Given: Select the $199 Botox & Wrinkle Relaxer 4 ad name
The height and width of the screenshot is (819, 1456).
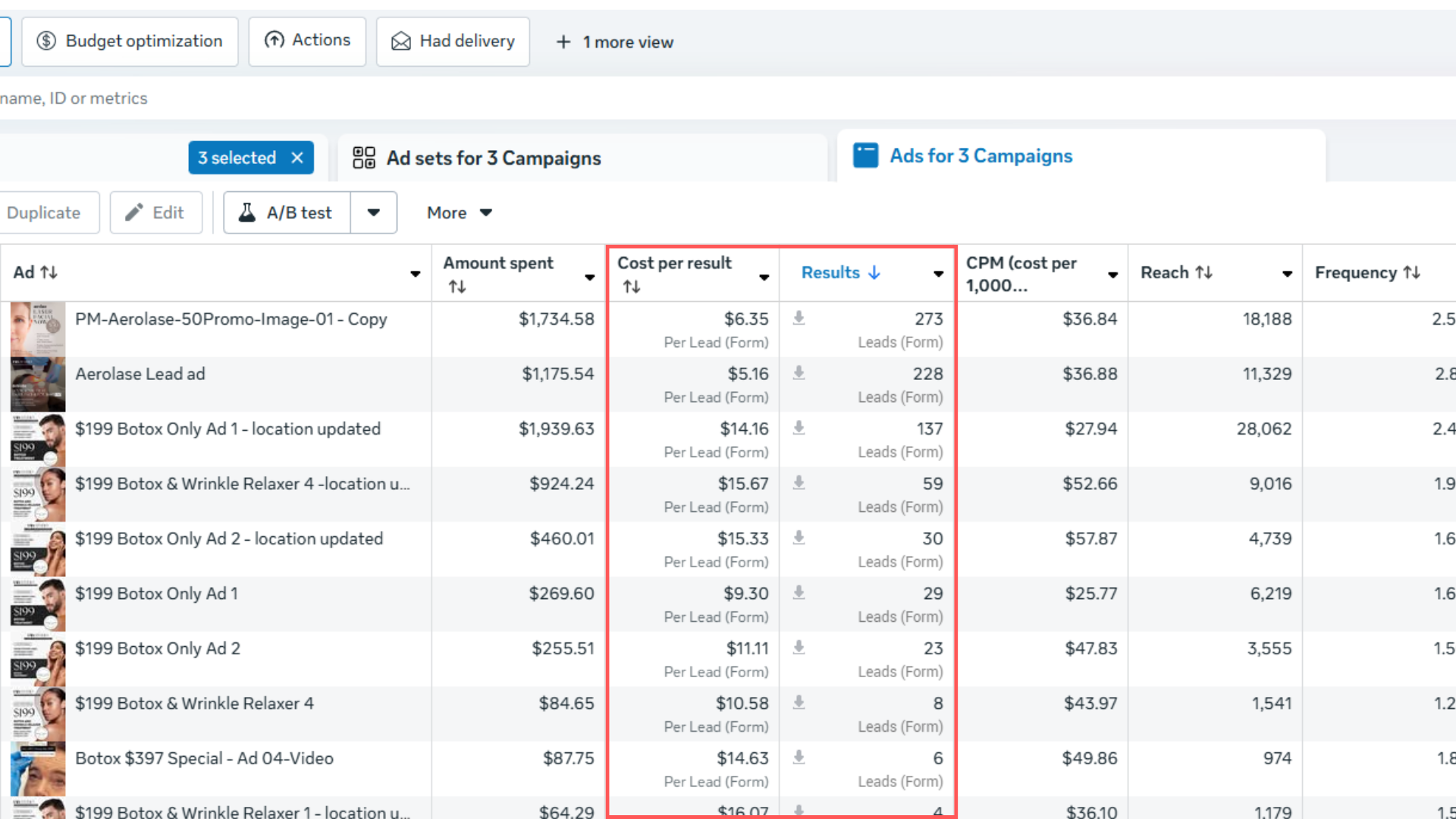Looking at the screenshot, I should (x=194, y=704).
